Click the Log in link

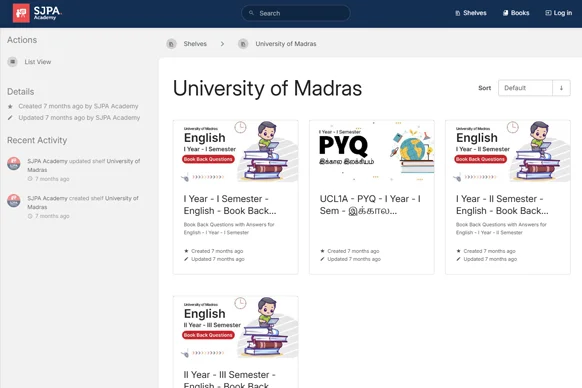(558, 13)
